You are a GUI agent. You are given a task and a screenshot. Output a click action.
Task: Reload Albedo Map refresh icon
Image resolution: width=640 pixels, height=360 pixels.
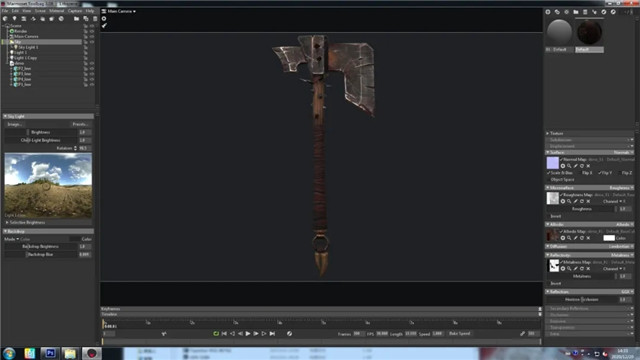[x=582, y=238]
